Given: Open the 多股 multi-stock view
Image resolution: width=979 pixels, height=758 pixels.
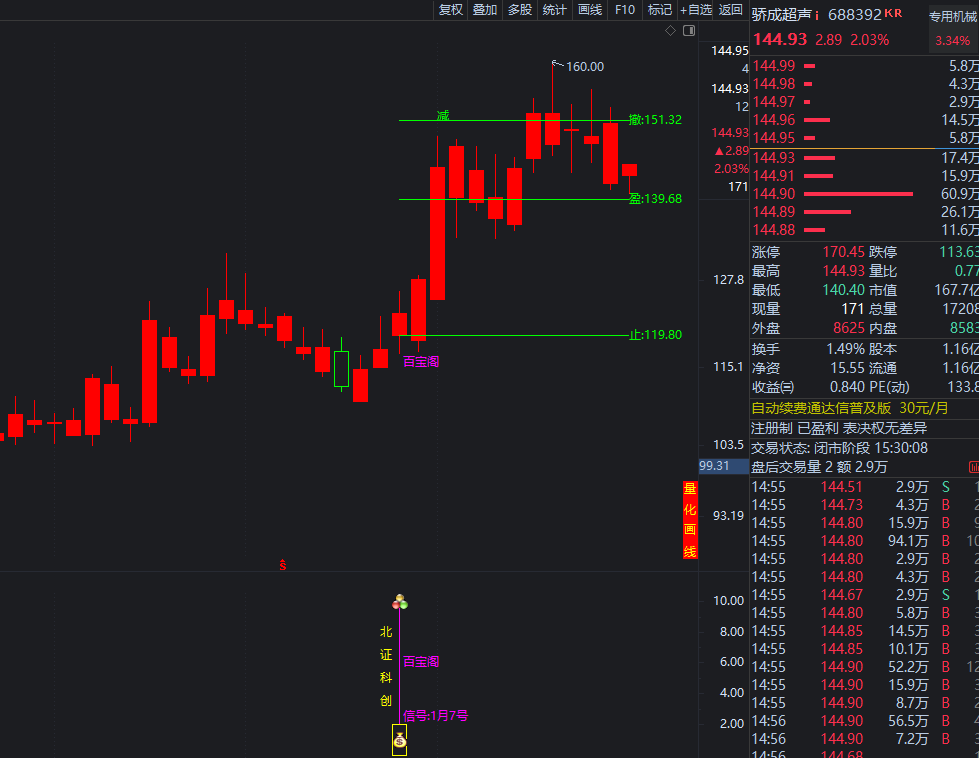Looking at the screenshot, I should [x=520, y=10].
